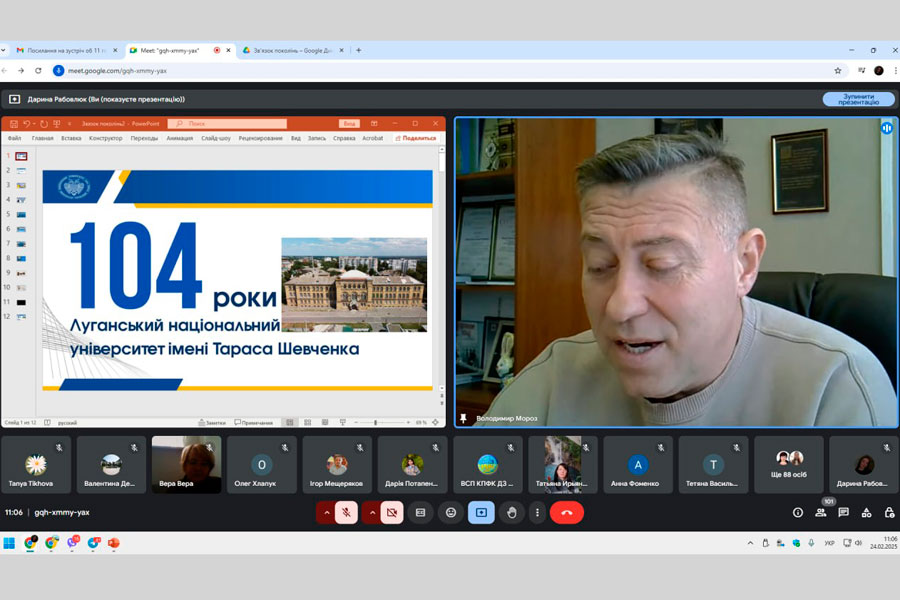The height and width of the screenshot is (600, 900).
Task: Send an emoji reaction
Action: click(451, 512)
